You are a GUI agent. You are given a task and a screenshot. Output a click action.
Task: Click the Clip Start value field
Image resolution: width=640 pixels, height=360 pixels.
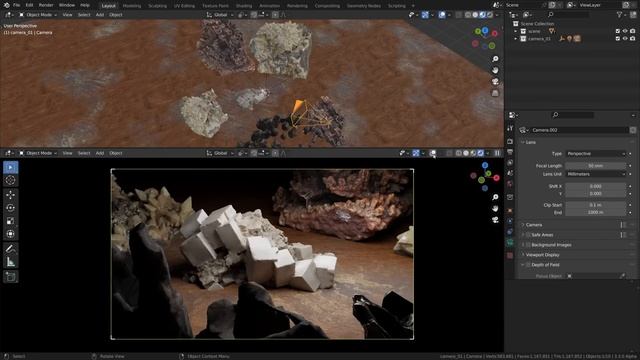(x=596, y=205)
